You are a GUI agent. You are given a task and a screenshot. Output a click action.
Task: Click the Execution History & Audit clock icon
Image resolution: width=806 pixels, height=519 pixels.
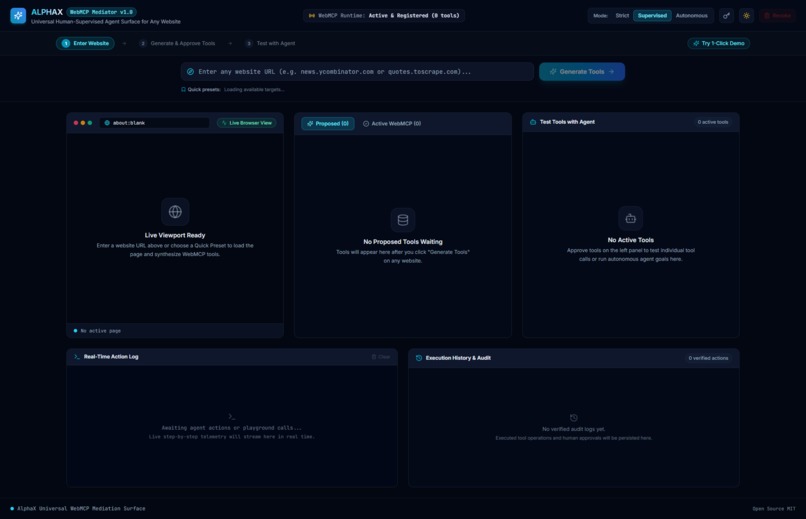point(419,358)
